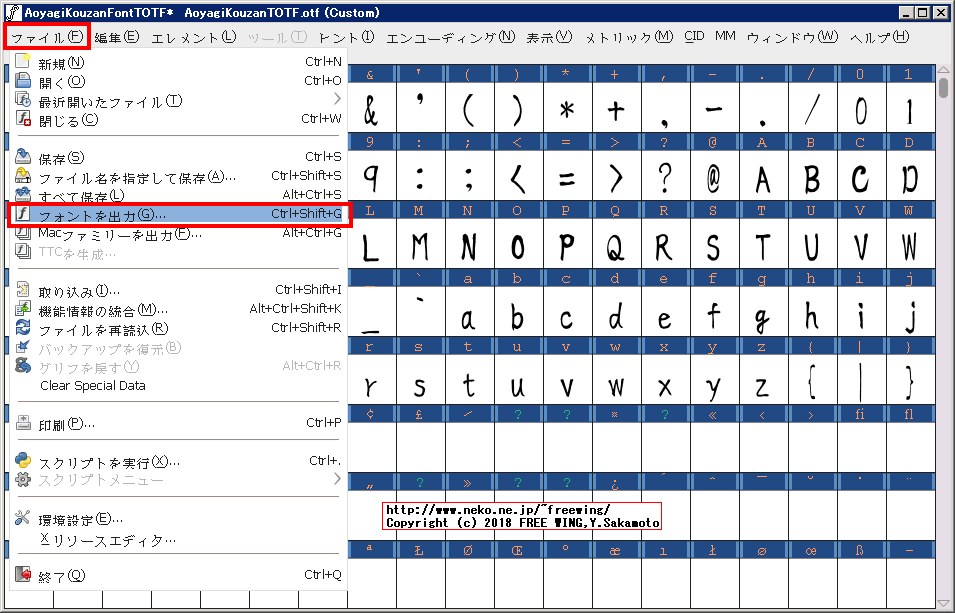Image resolution: width=955 pixels, height=613 pixels.
Task: Click the Open folder icon beside 開く
Action: click(x=25, y=80)
